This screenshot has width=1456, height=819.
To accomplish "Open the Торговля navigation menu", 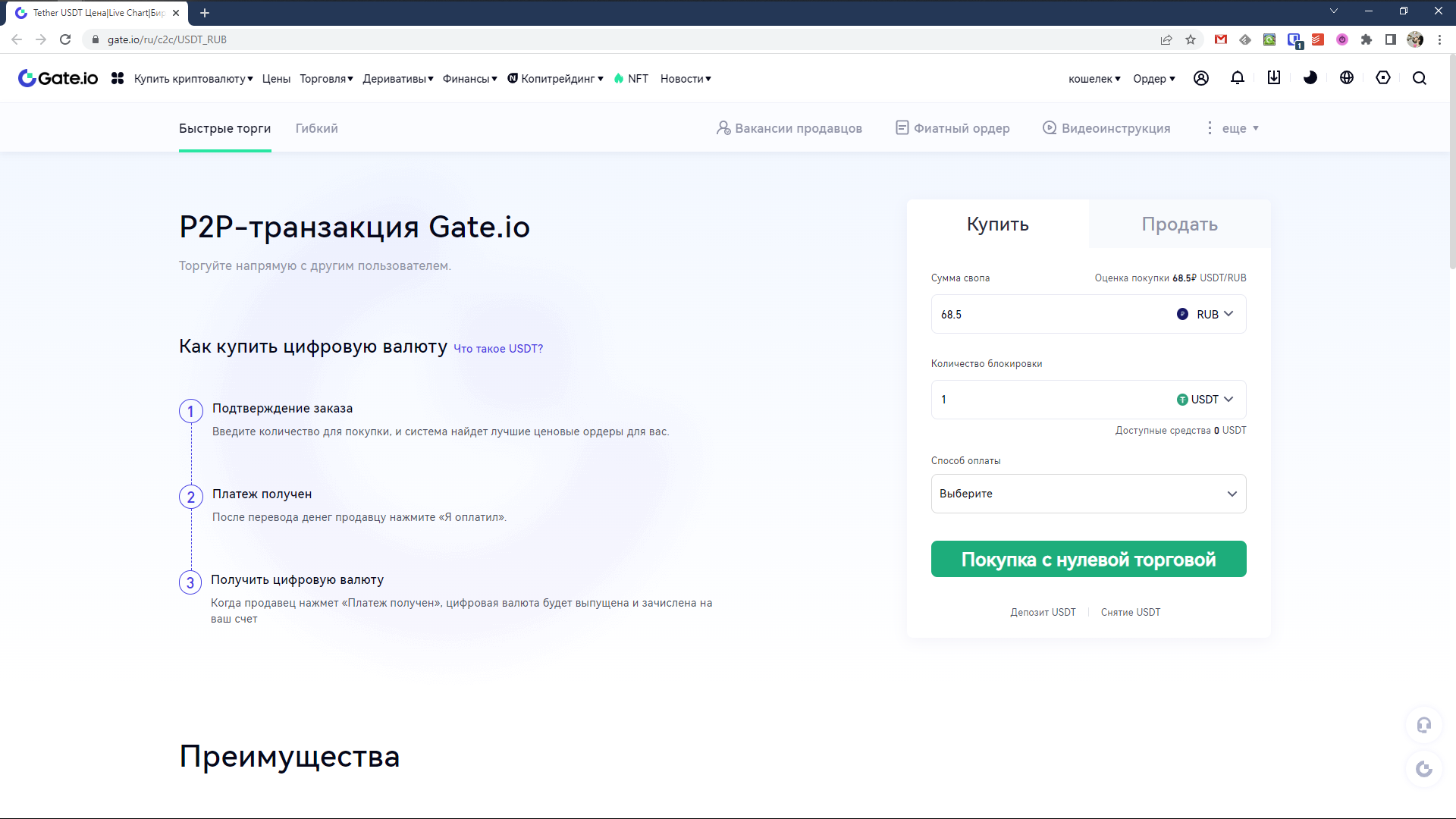I will tap(326, 79).
